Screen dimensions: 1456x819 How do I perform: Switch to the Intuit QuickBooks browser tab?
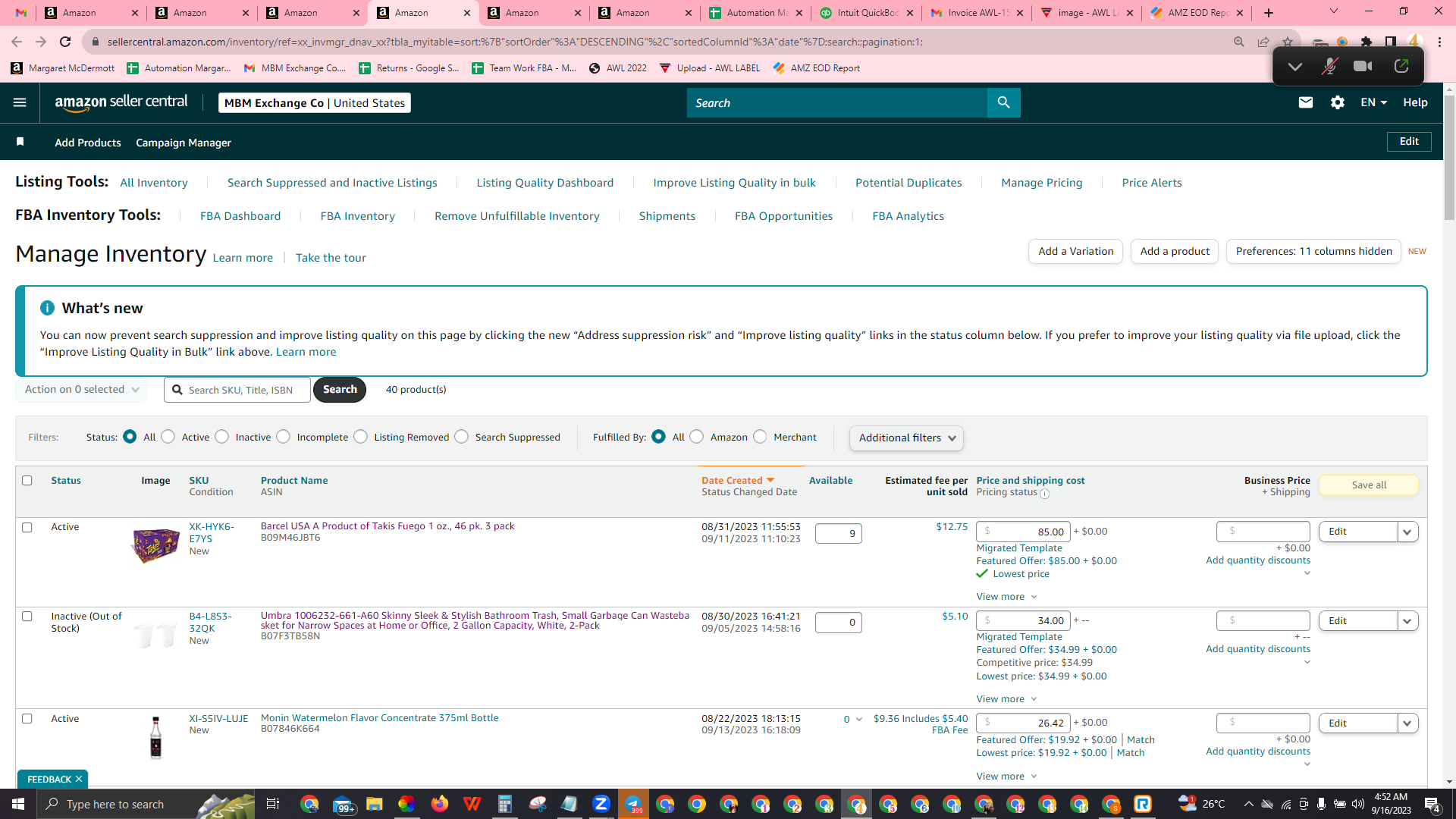866,13
